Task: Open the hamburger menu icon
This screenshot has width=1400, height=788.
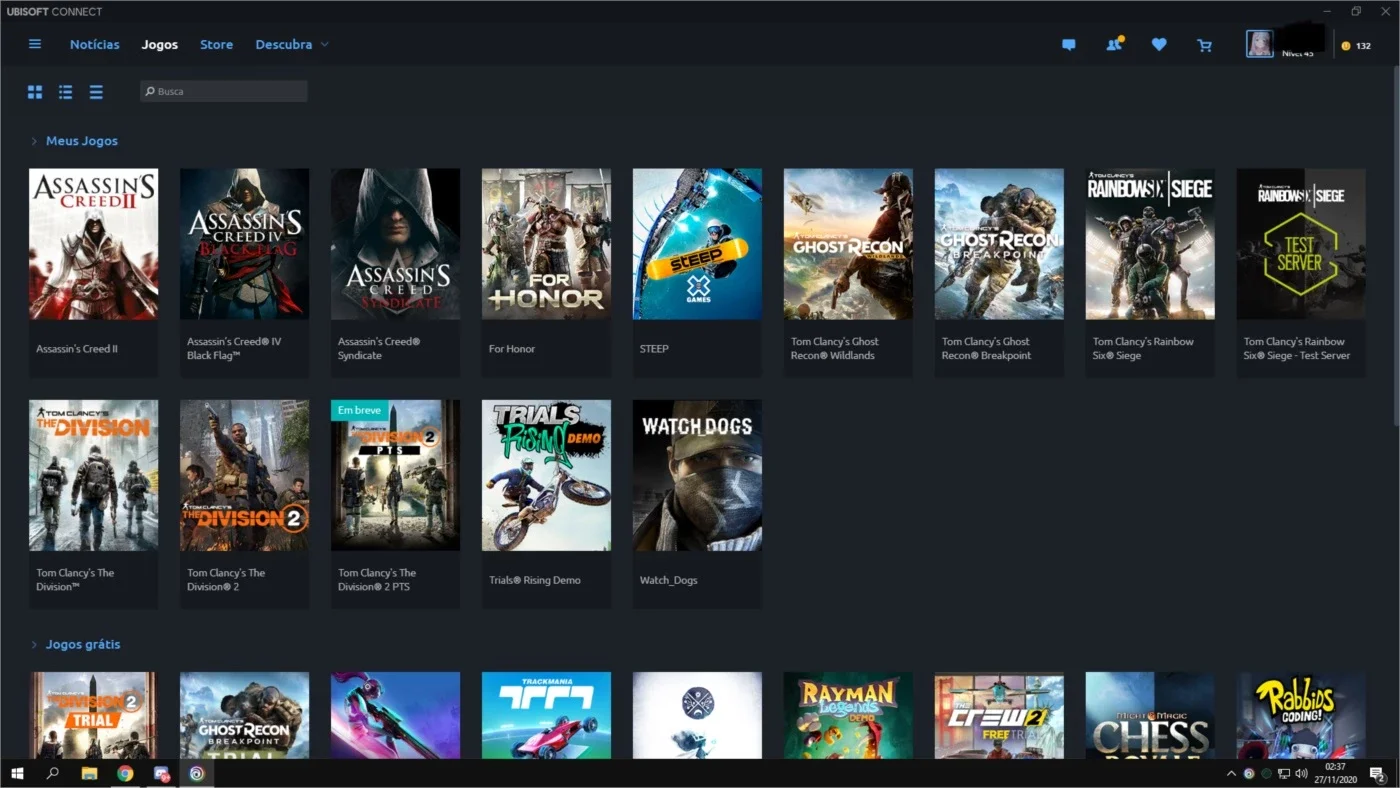Action: (x=35, y=44)
